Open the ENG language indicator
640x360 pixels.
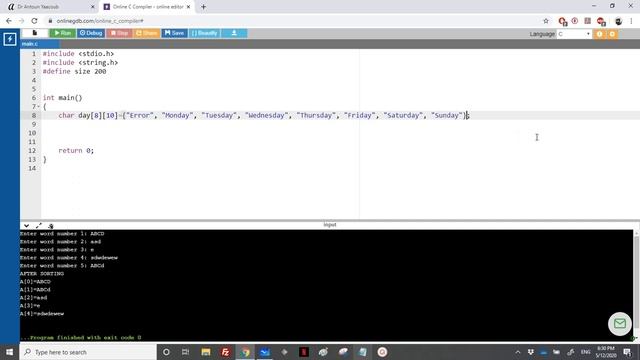(x=586, y=352)
